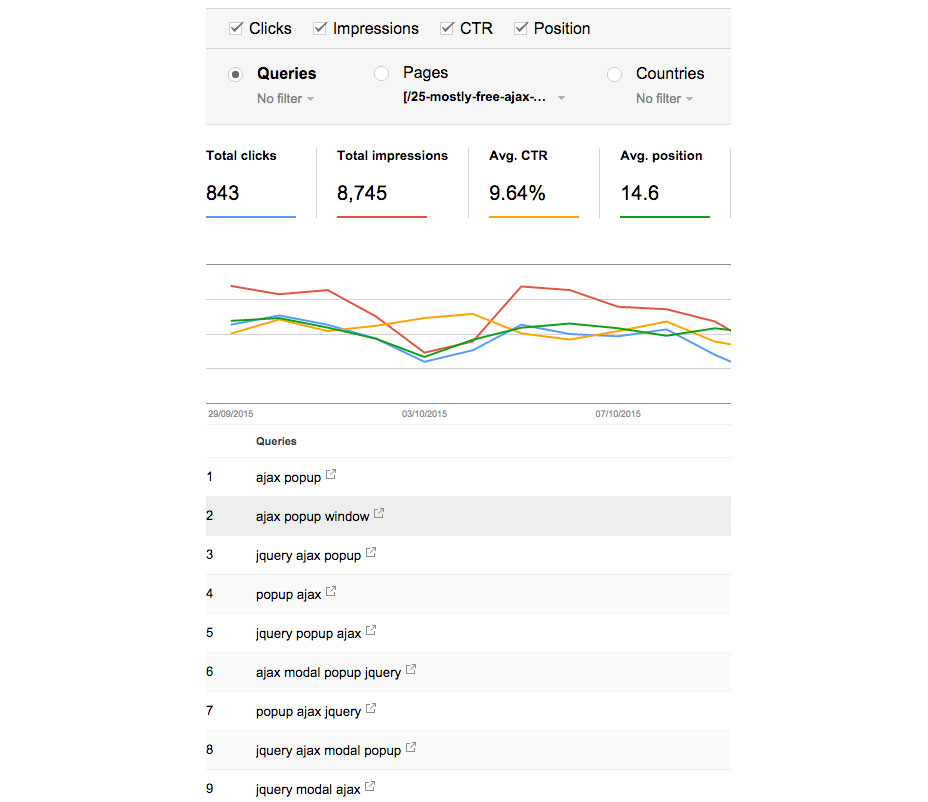The height and width of the screenshot is (802, 928).
Task: Click the 'jquery ajax modal popup' query
Action: pyautogui.click(x=328, y=751)
